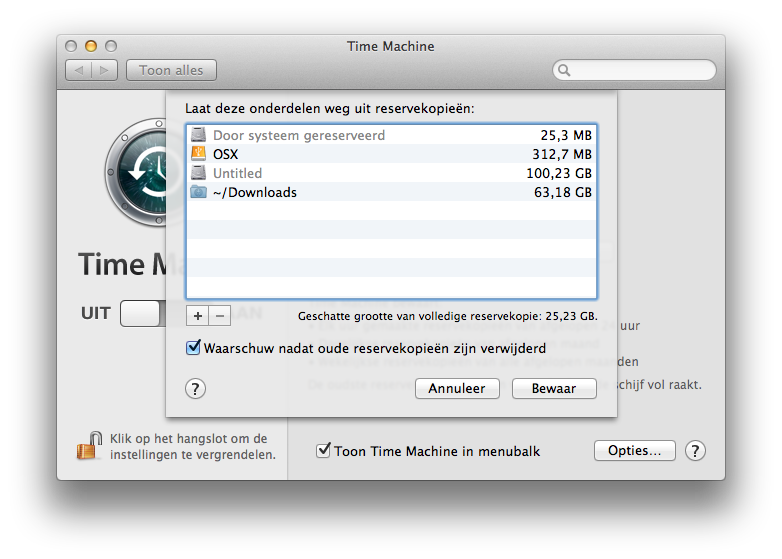The height and width of the screenshot is (559, 782).
Task: Click the padlock icon to lock settings
Action: click(x=90, y=446)
